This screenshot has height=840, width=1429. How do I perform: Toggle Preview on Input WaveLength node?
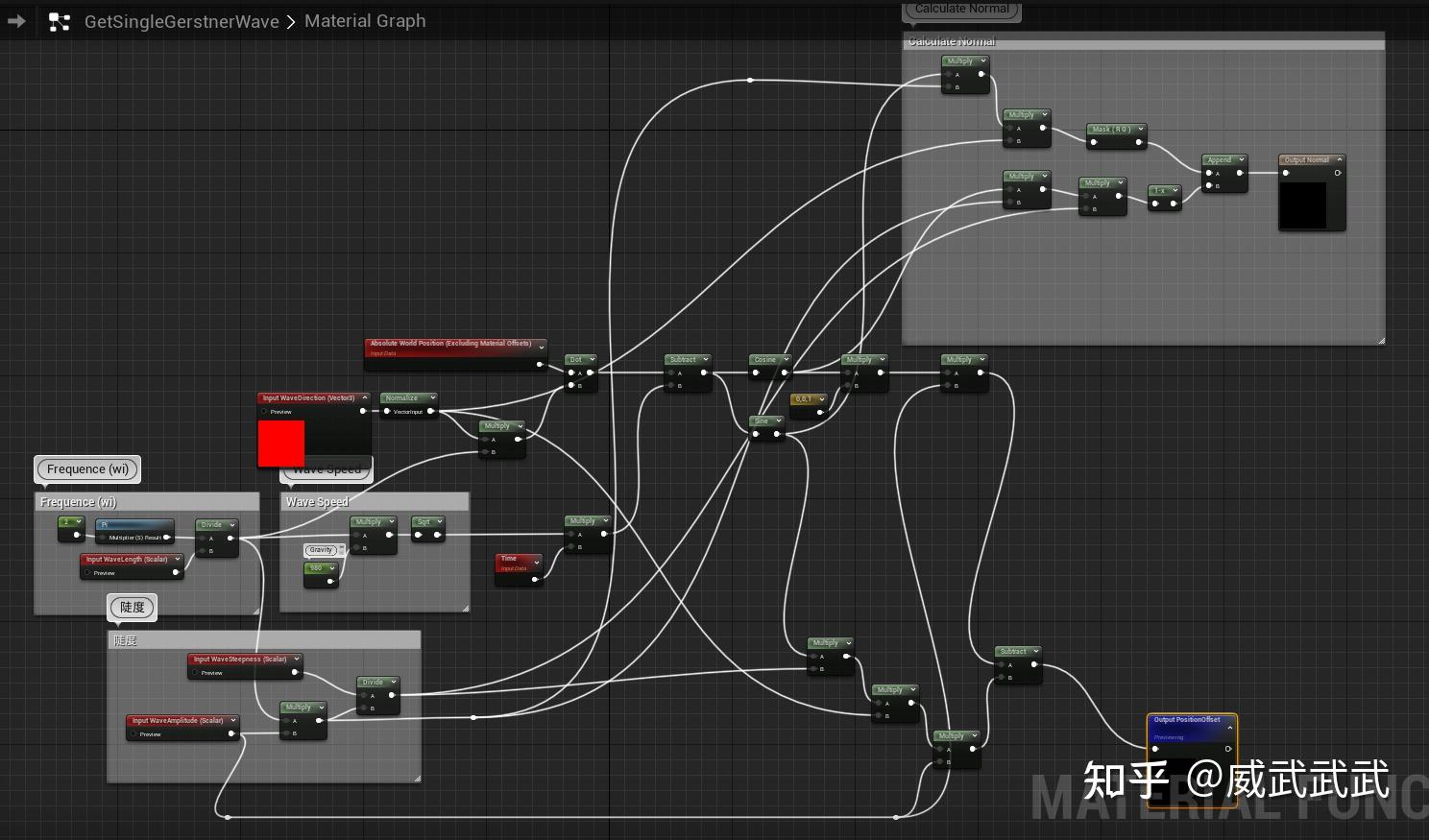(88, 572)
